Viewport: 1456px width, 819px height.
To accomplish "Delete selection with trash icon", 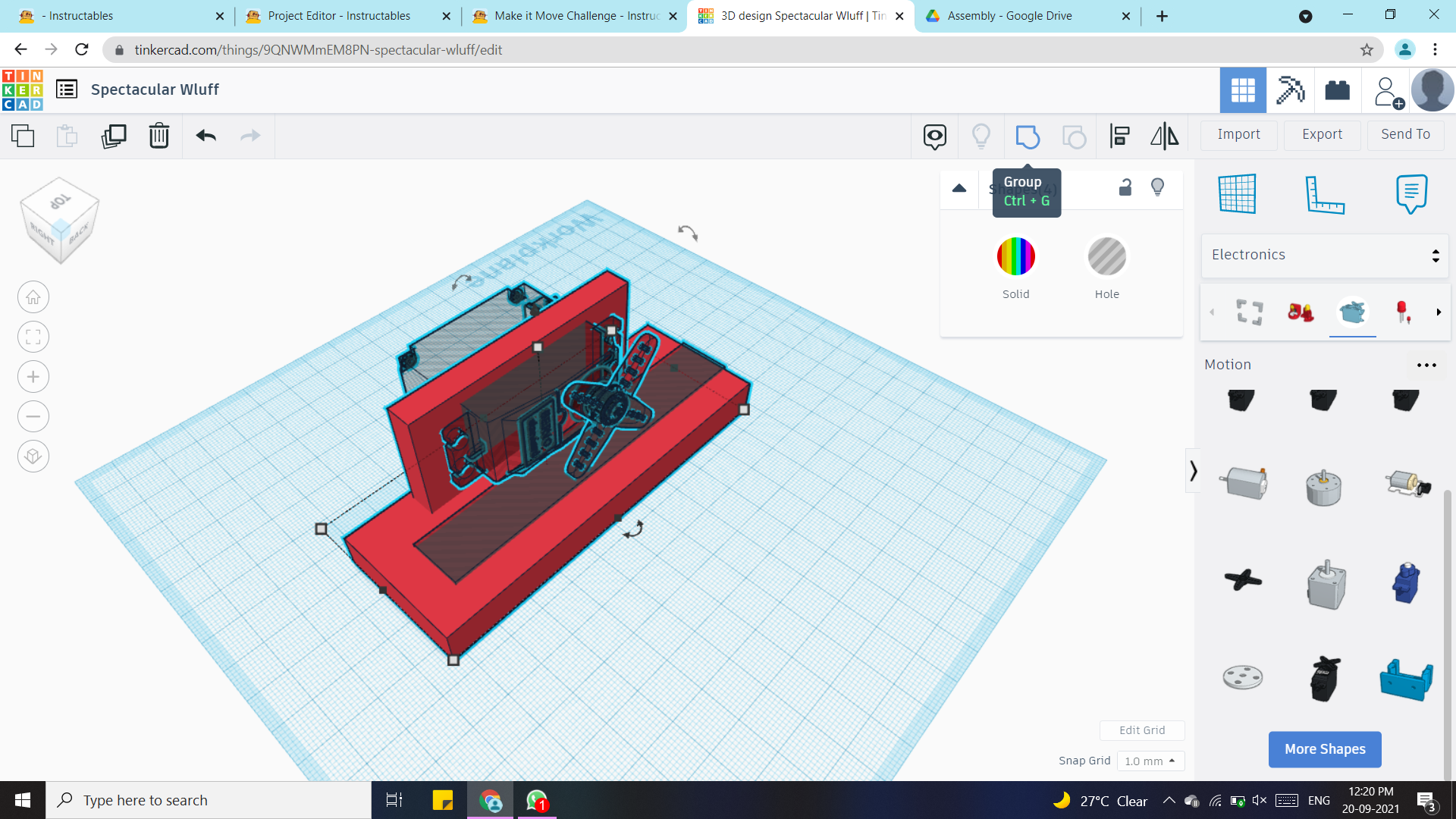I will [159, 136].
